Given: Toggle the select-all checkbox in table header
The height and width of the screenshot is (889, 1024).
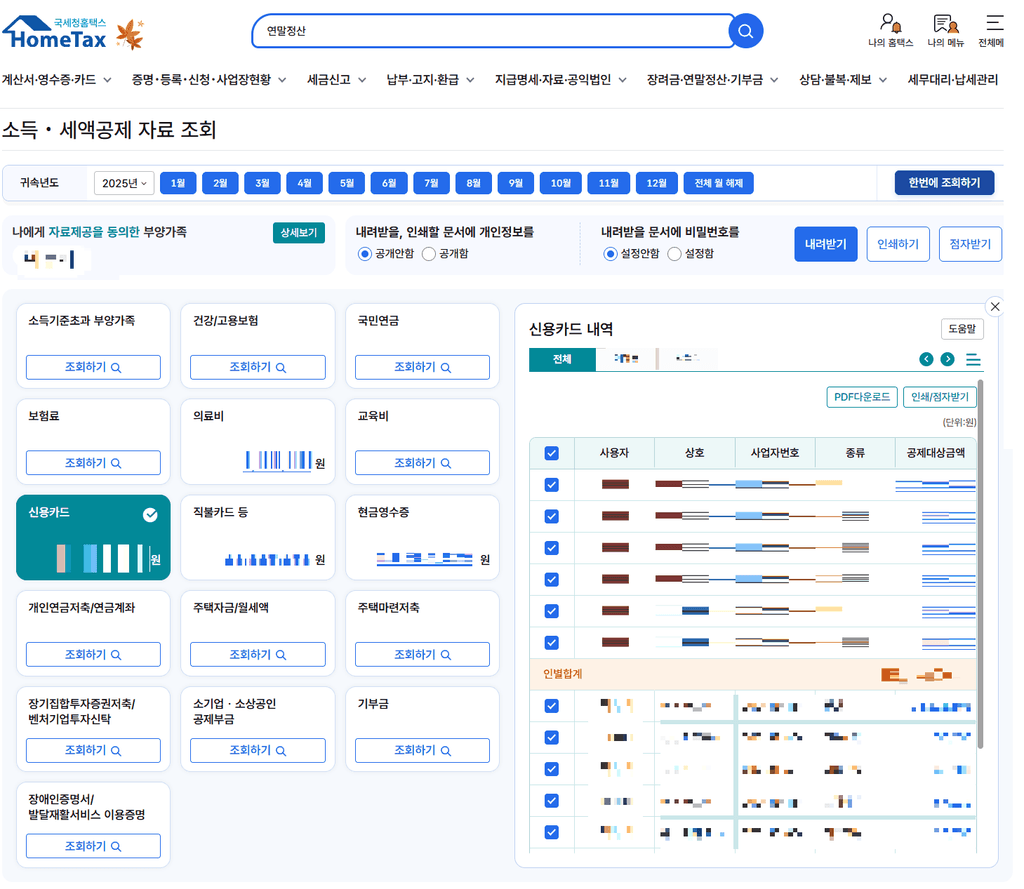Looking at the screenshot, I should click(552, 453).
